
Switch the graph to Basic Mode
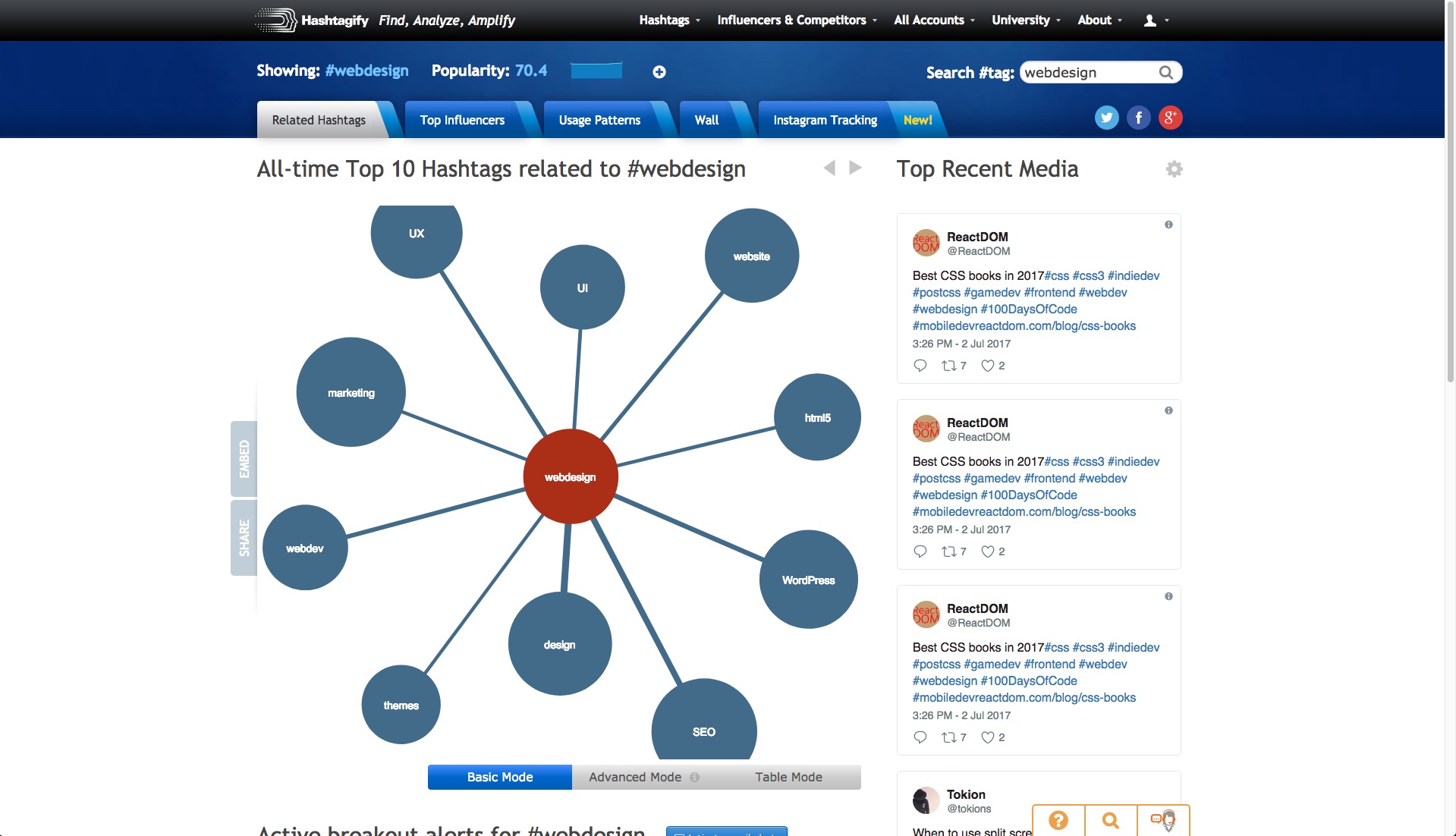(x=499, y=777)
